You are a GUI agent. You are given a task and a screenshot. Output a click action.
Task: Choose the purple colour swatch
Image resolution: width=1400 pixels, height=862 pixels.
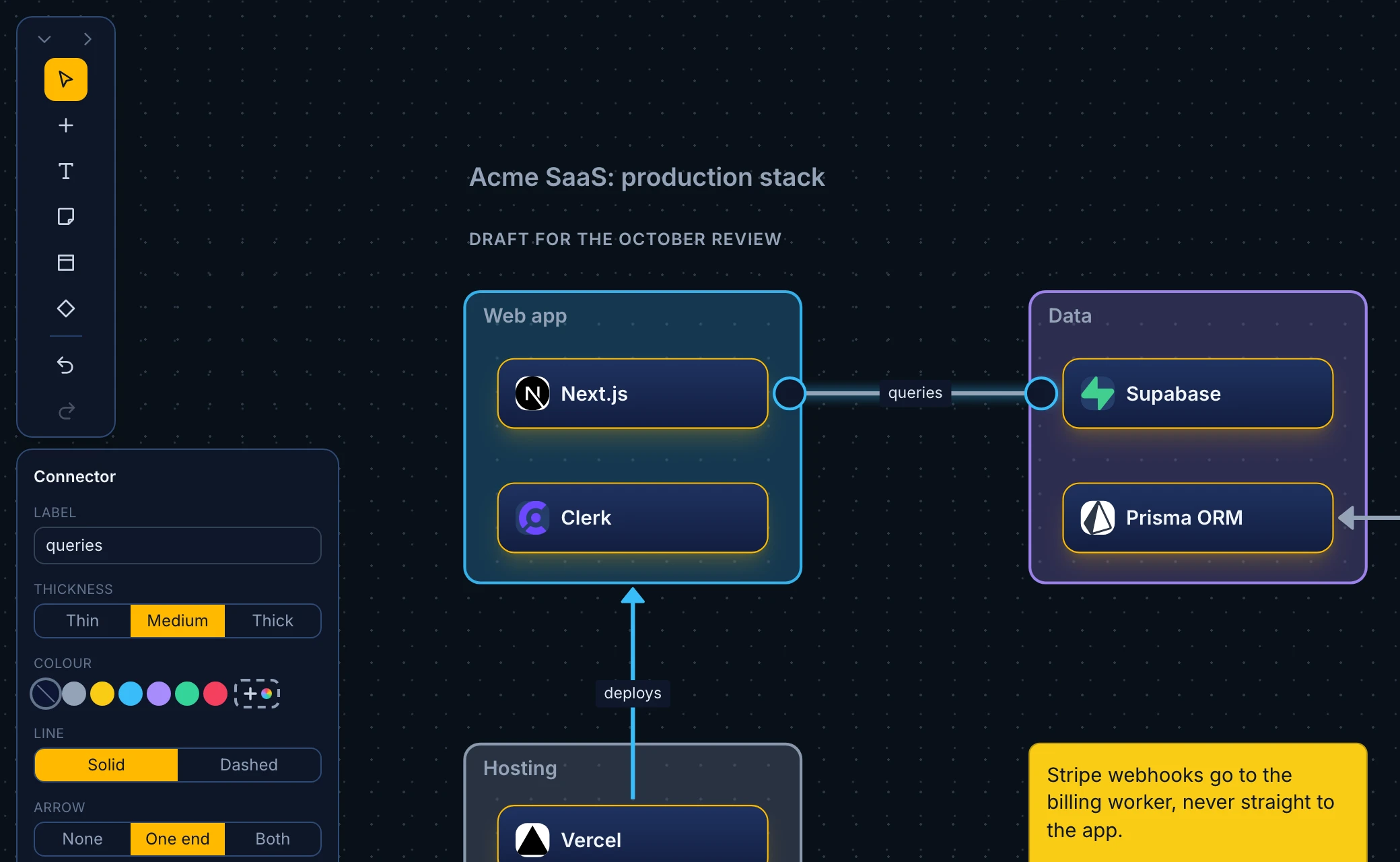click(x=159, y=694)
